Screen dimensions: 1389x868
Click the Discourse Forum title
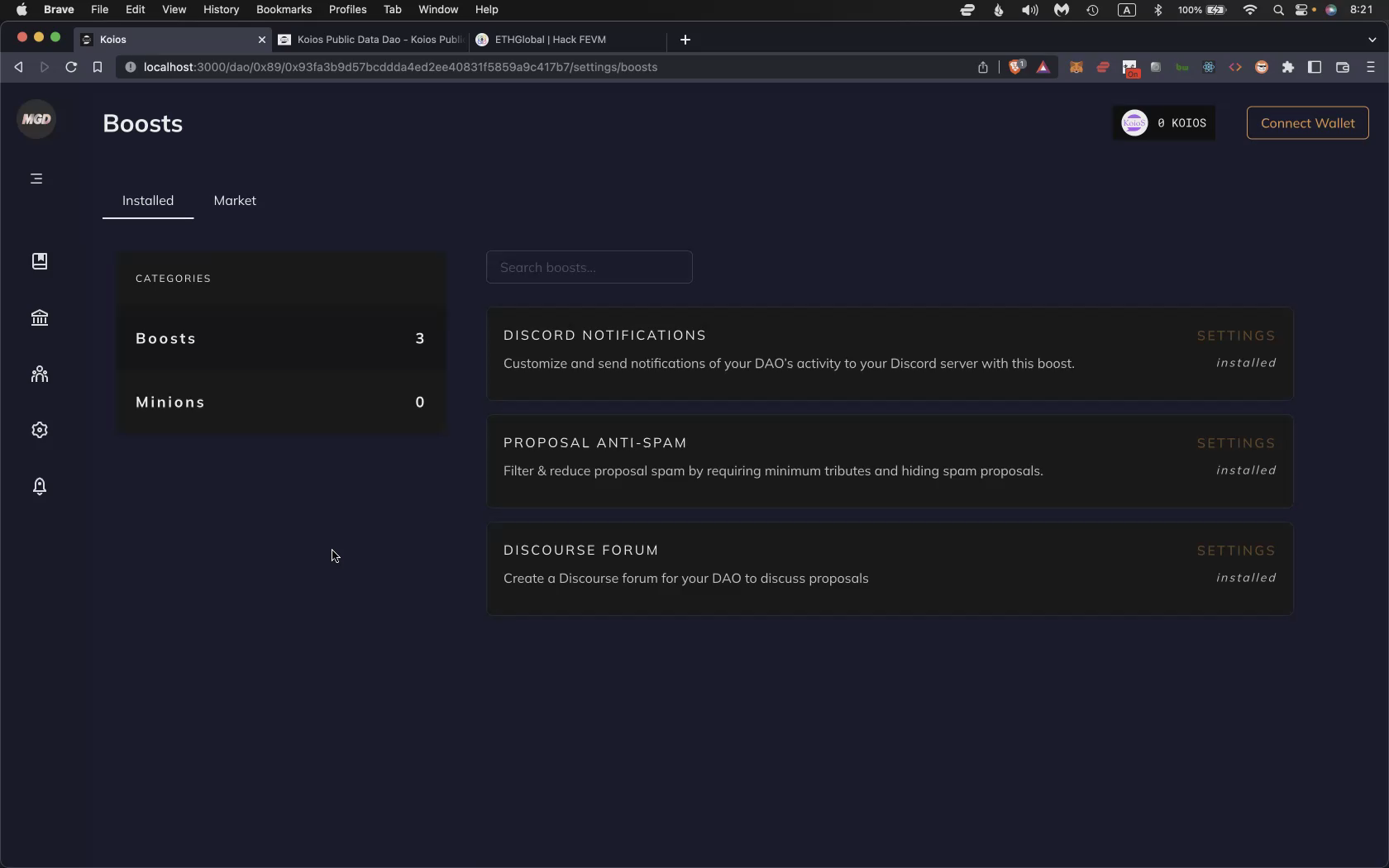click(581, 550)
